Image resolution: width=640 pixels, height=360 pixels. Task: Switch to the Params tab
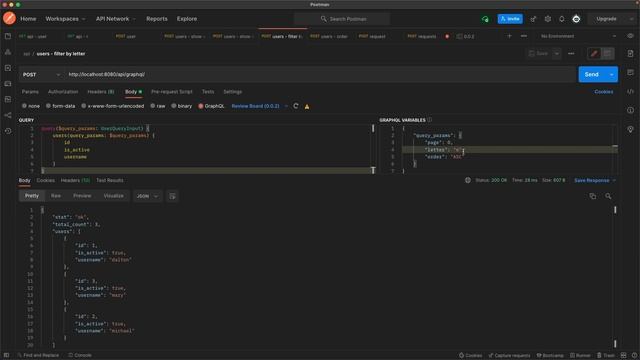click(30, 92)
